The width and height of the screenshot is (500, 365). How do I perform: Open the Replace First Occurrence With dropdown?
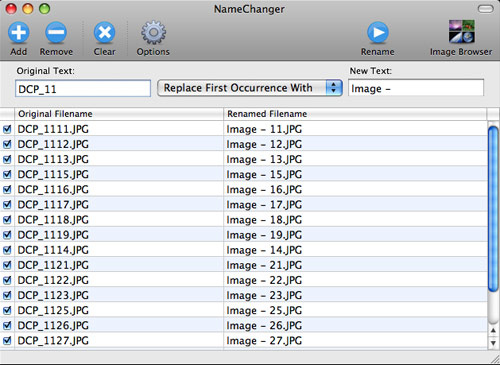[250, 88]
